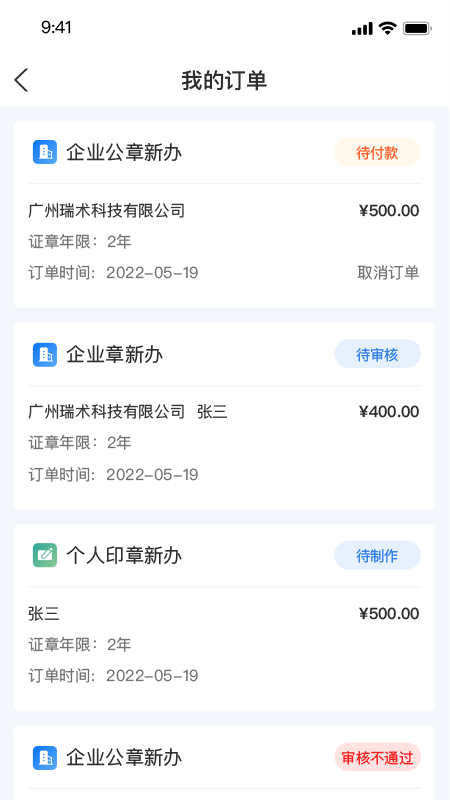This screenshot has width=450, height=800.
Task: Tap 张三 name in personal seal order
Action: (44, 613)
